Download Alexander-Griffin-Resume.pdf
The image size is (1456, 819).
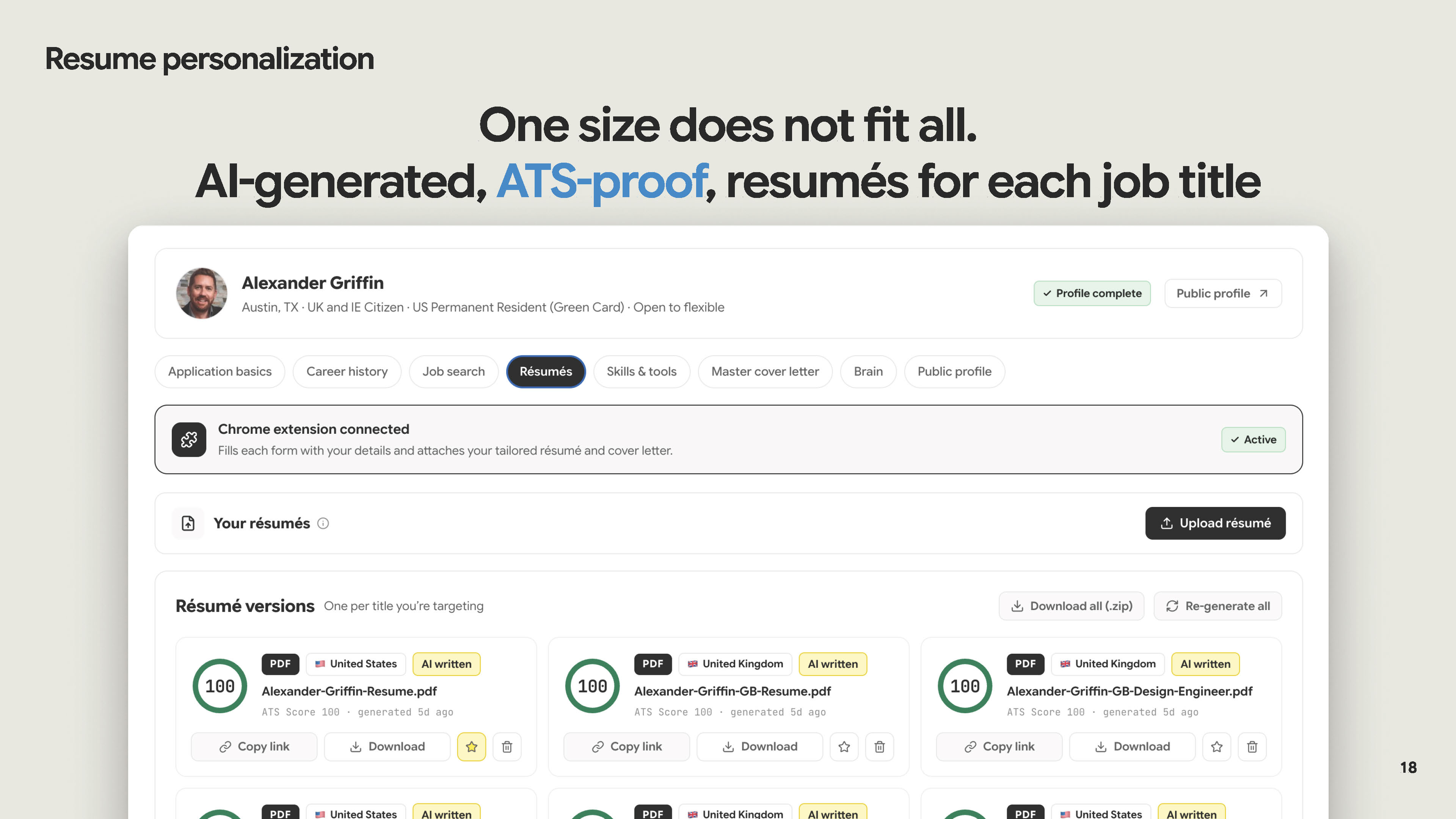tap(387, 747)
